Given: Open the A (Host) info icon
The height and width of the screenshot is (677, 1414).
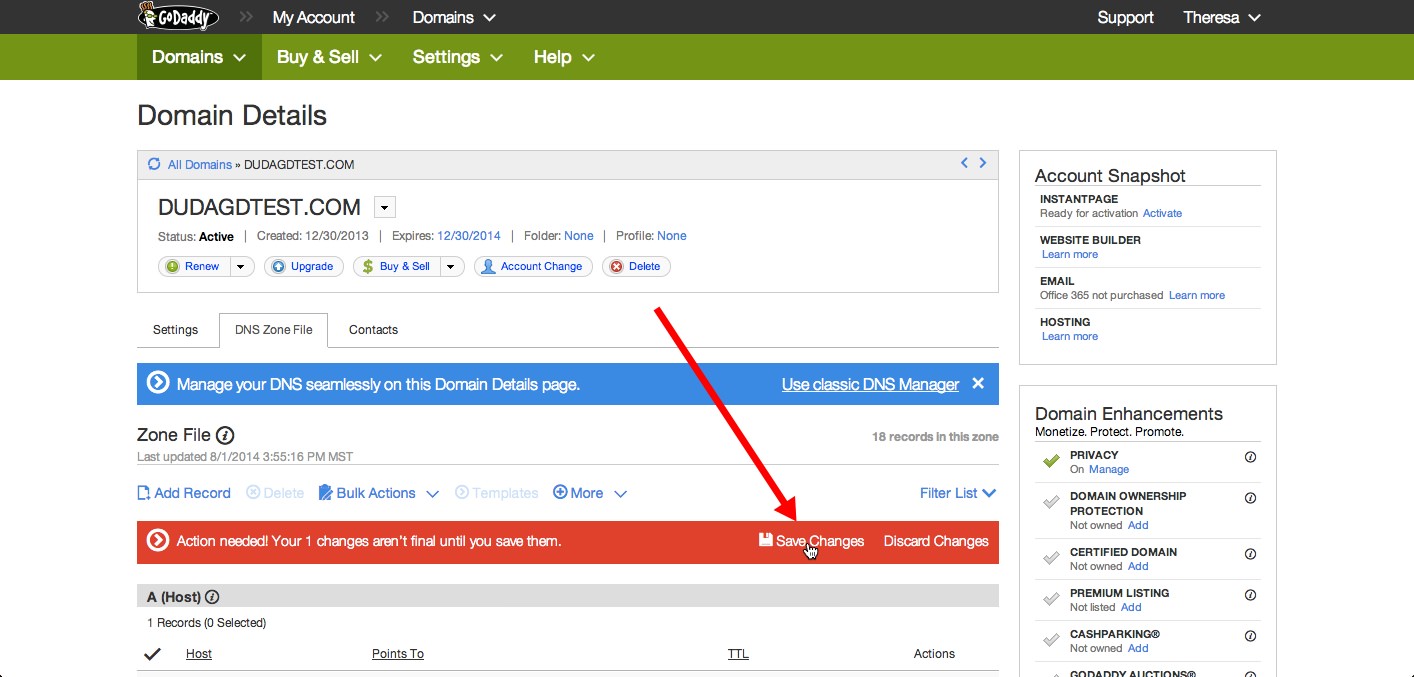Looking at the screenshot, I should pos(212,597).
